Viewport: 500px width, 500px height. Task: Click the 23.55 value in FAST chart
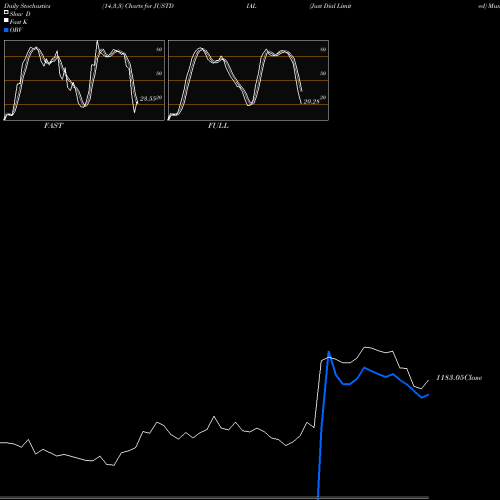(x=148, y=99)
